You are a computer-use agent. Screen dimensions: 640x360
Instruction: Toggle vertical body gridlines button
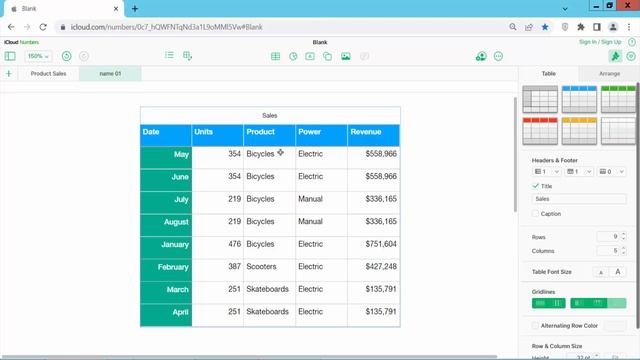click(557, 303)
